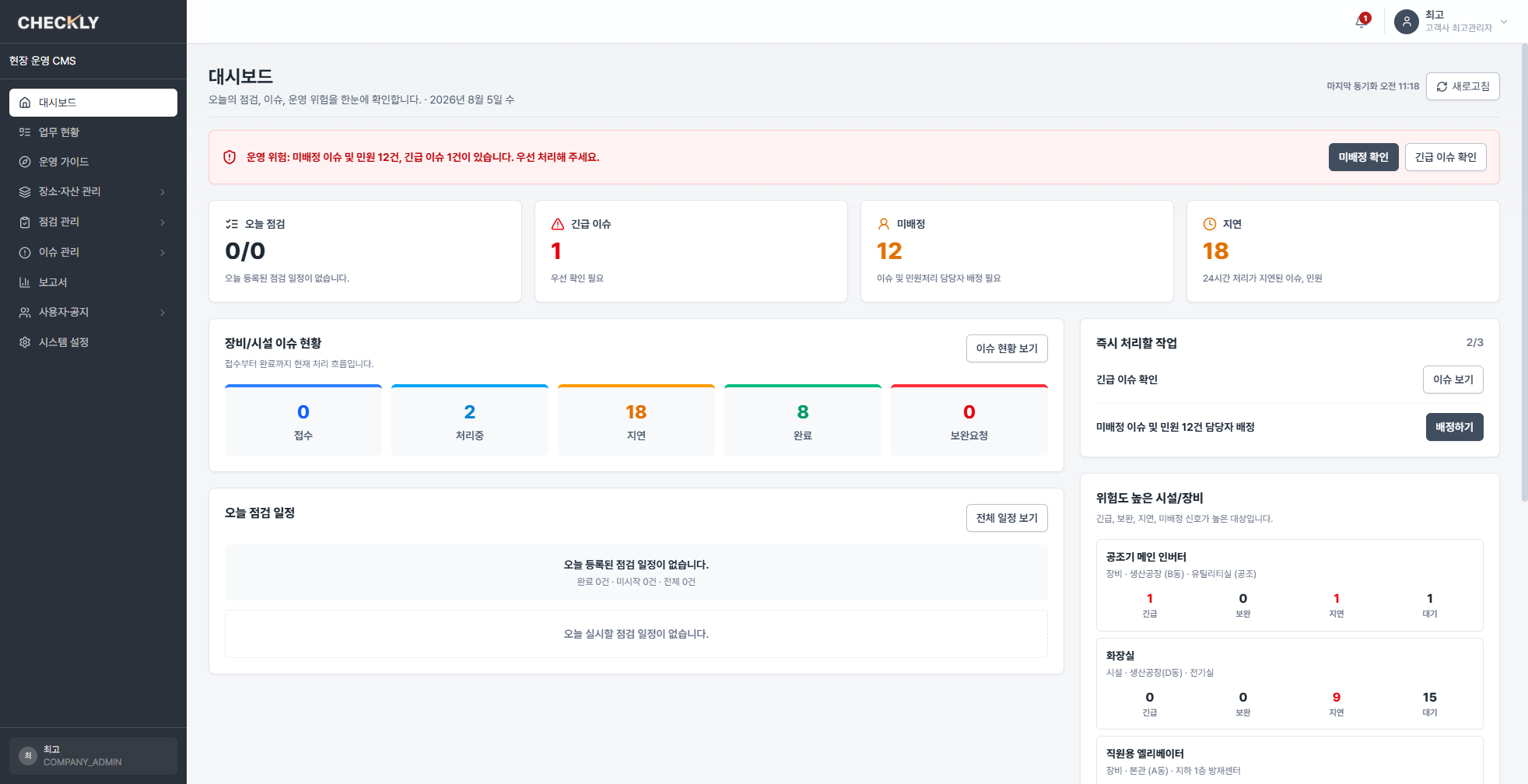Screen dimensions: 1528x784
Task: Click the clock icon in 지연 card
Action: (1210, 224)
